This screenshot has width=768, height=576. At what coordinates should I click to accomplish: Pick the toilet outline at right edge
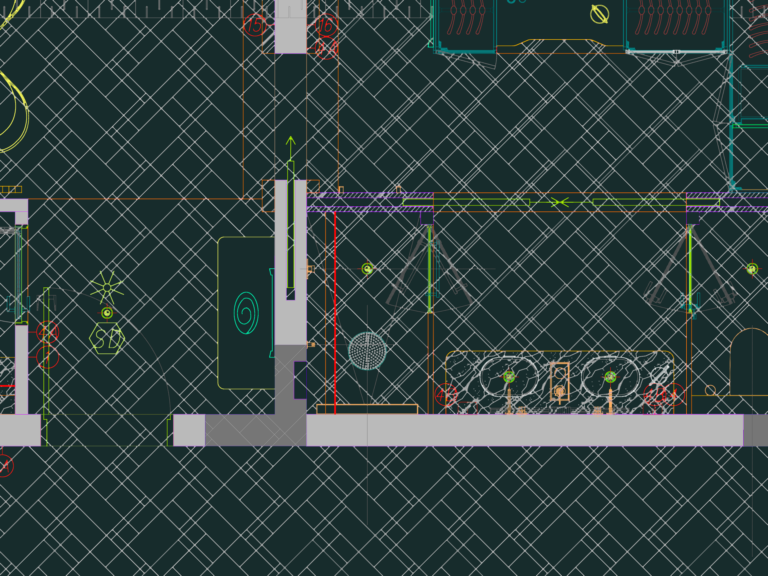point(748,362)
